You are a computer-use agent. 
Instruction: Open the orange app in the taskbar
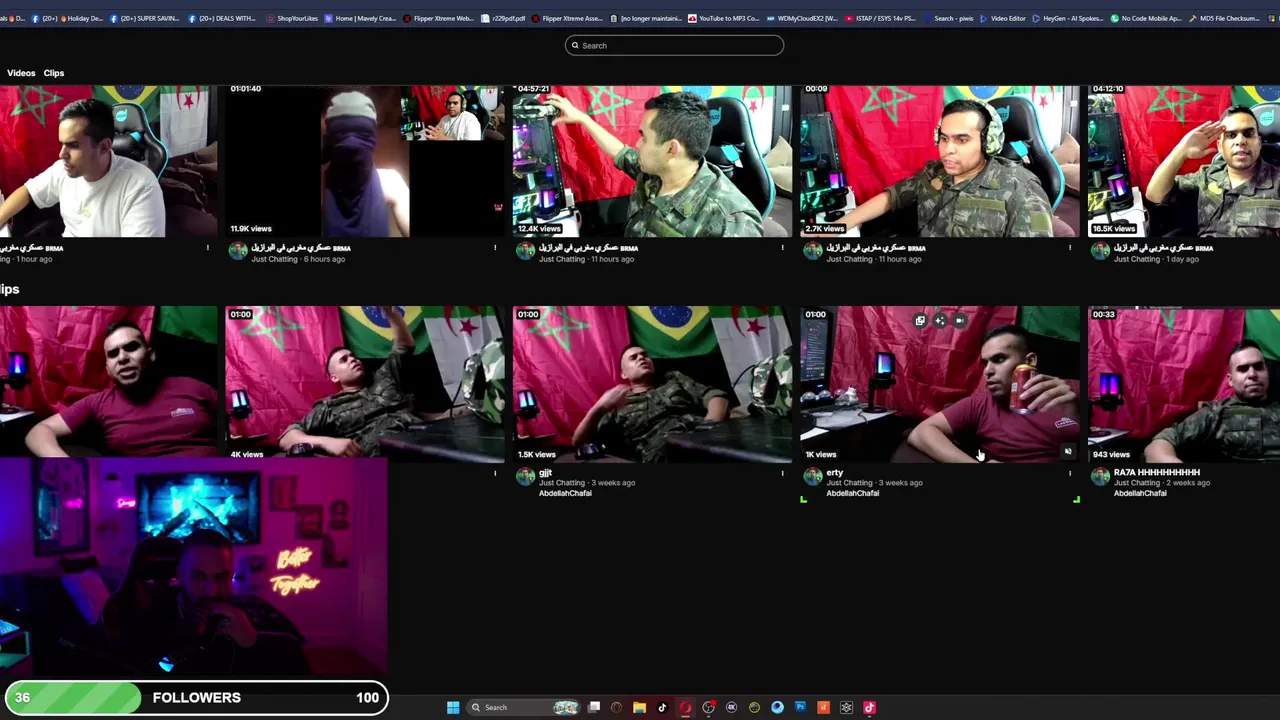(x=823, y=707)
